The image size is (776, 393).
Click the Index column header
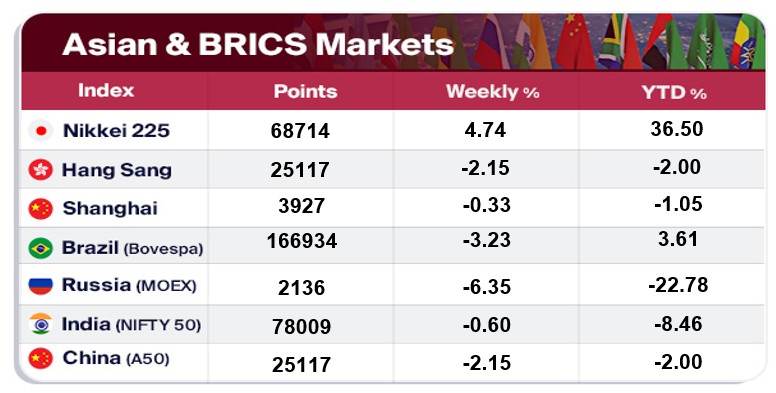coord(106,91)
